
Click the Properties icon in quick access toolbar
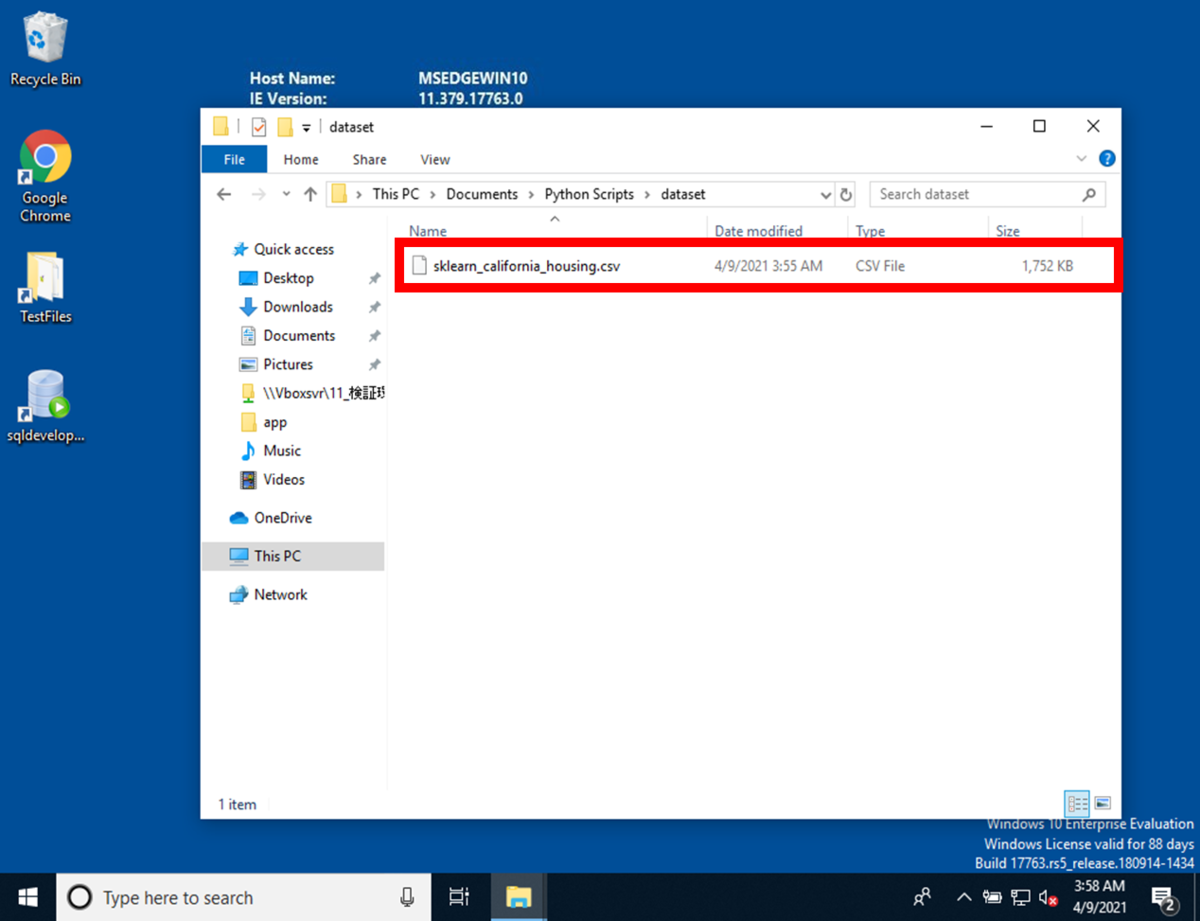point(259,127)
